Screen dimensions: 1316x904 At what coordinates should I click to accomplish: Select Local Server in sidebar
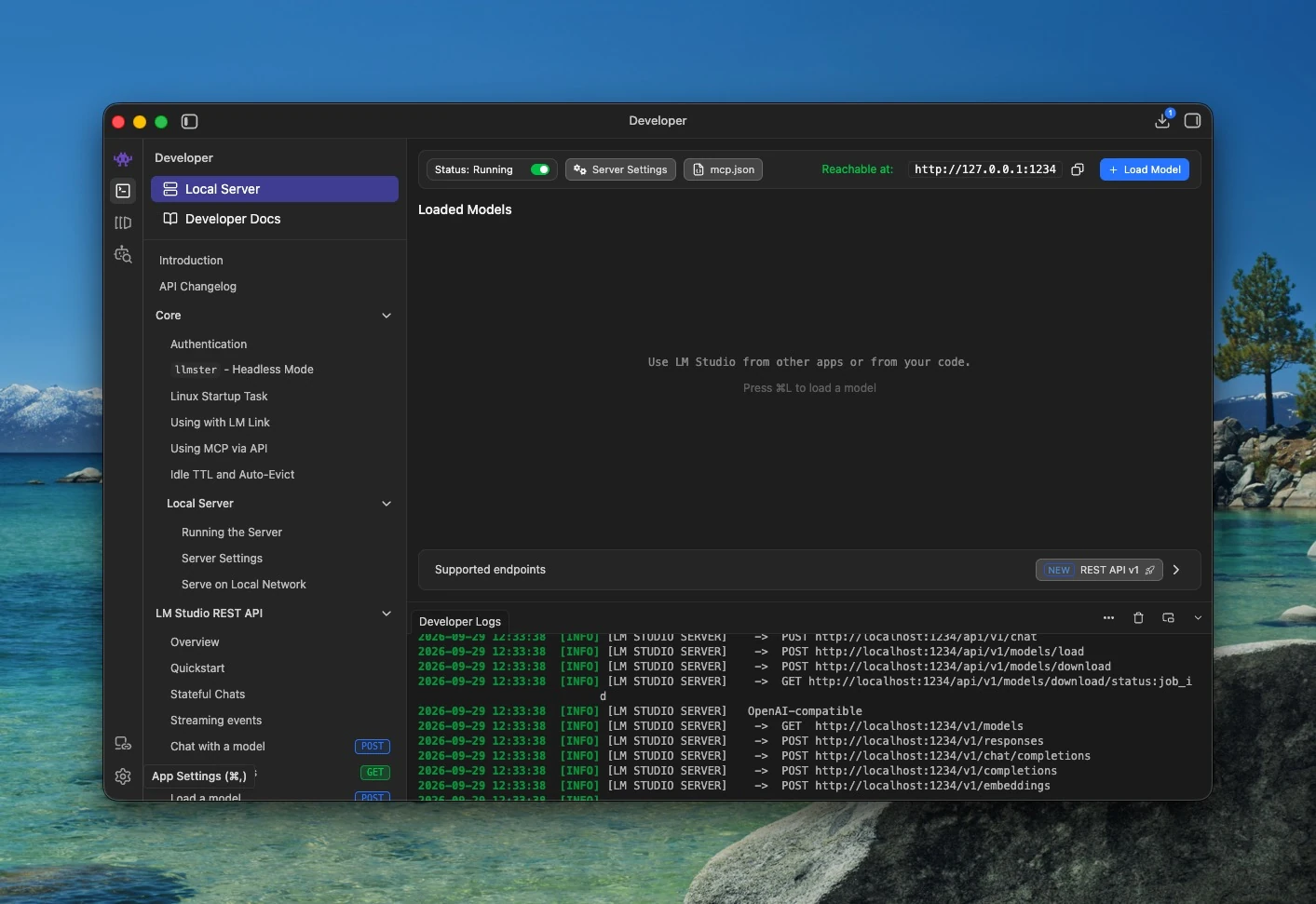click(x=275, y=189)
